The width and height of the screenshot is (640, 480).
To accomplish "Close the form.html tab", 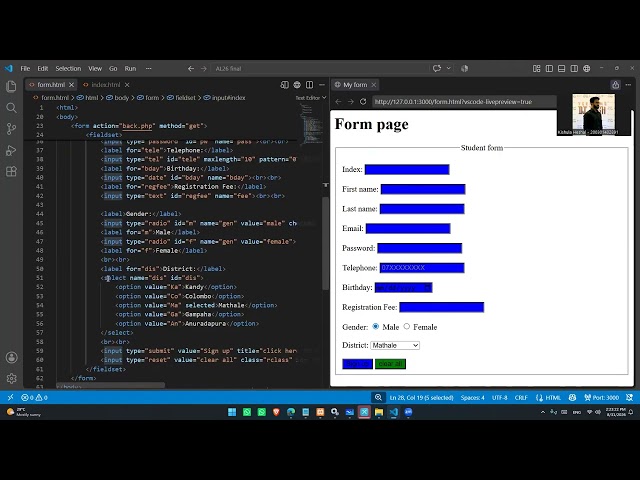I will 71,84.
